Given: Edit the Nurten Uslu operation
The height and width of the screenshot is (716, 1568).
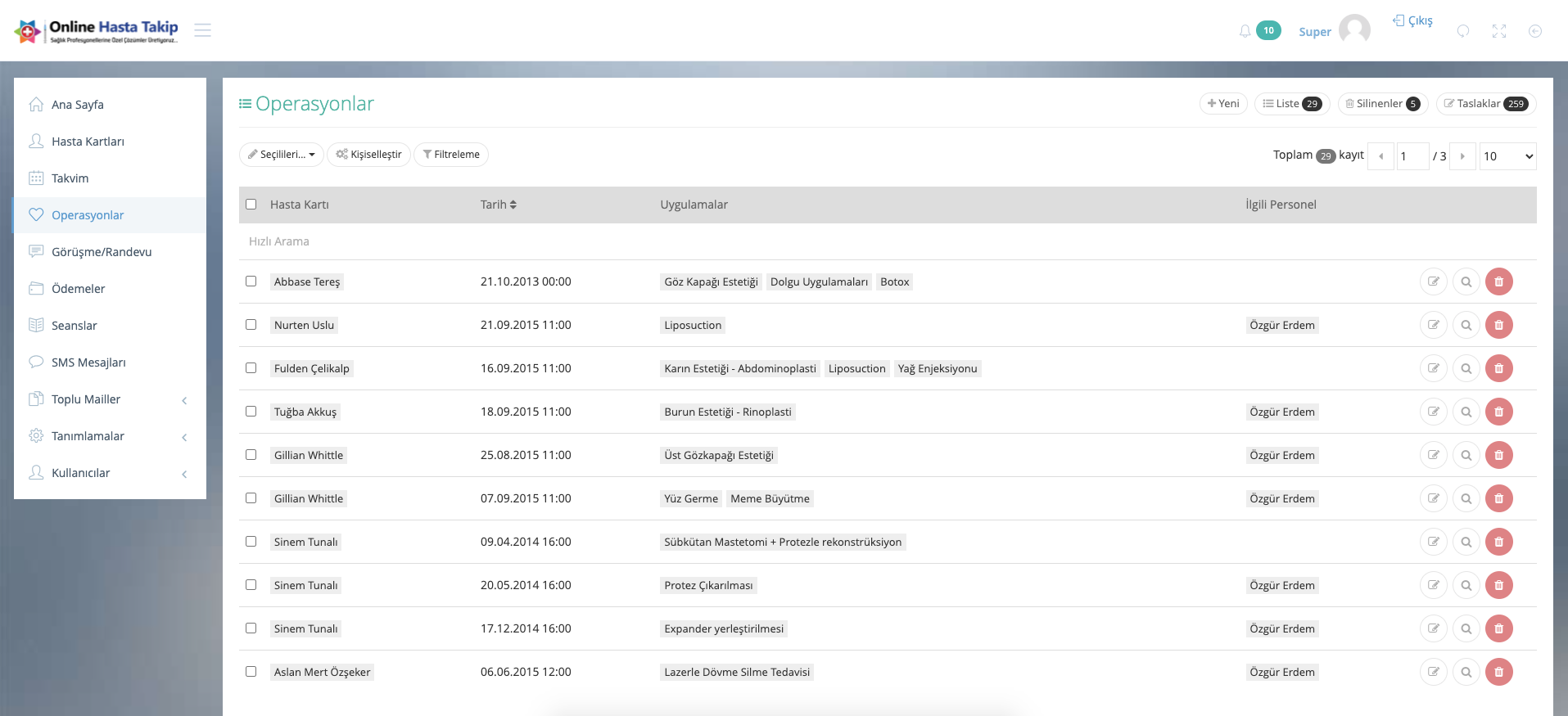Looking at the screenshot, I should (x=1433, y=325).
